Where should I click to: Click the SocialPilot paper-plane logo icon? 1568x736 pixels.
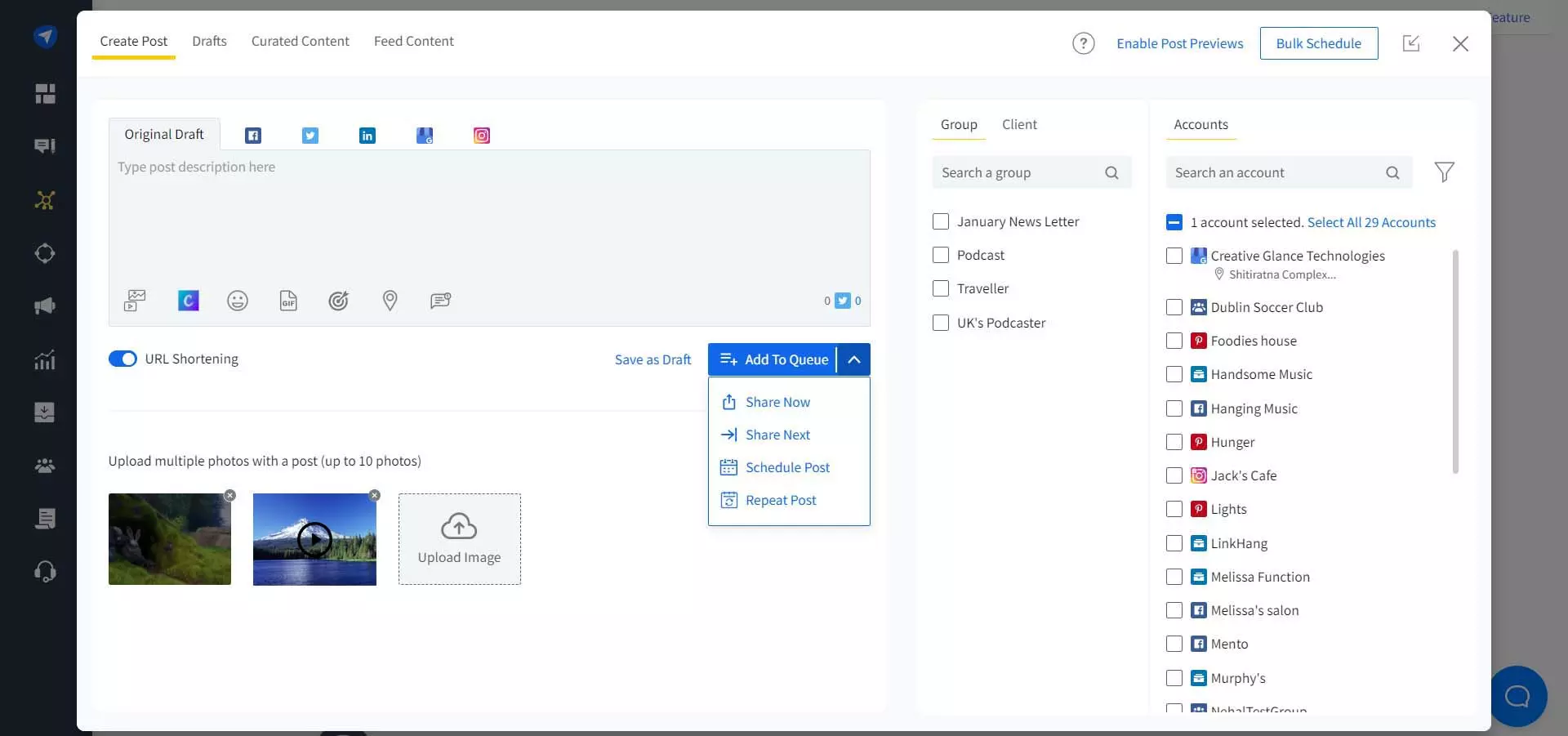(45, 36)
